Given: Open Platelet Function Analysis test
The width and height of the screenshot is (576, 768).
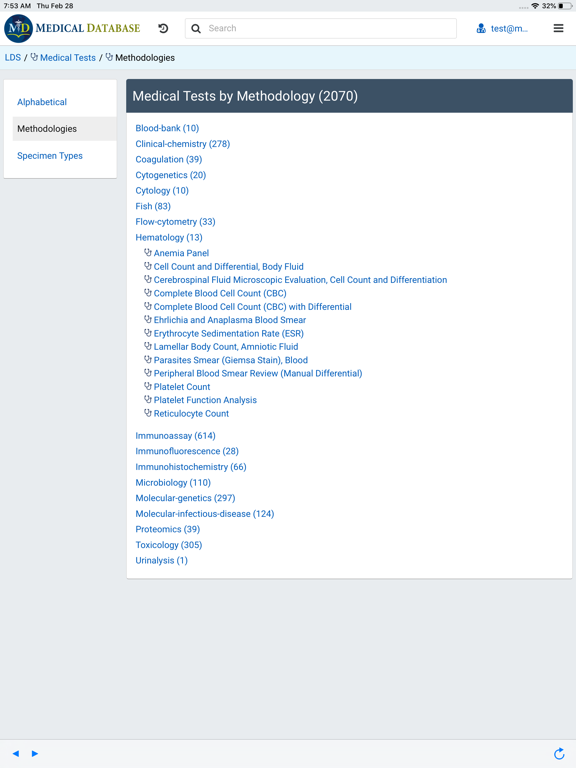Looking at the screenshot, I should point(205,400).
